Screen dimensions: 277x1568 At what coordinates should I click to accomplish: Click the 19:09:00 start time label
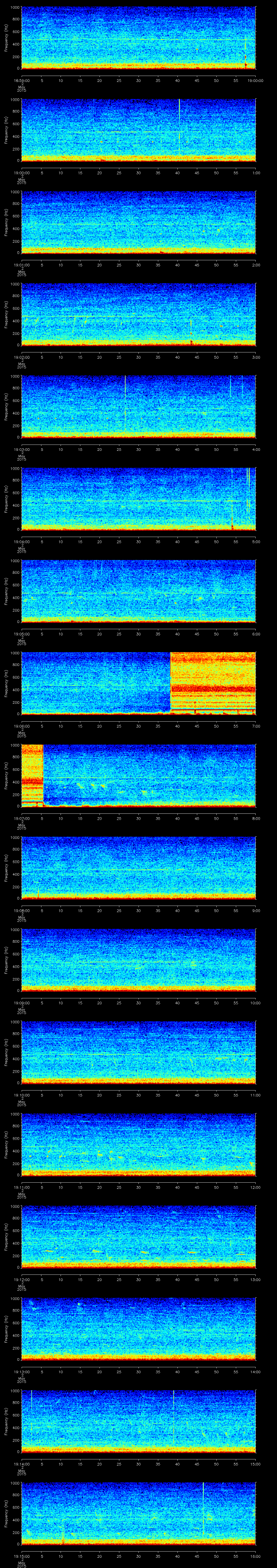click(x=21, y=1003)
